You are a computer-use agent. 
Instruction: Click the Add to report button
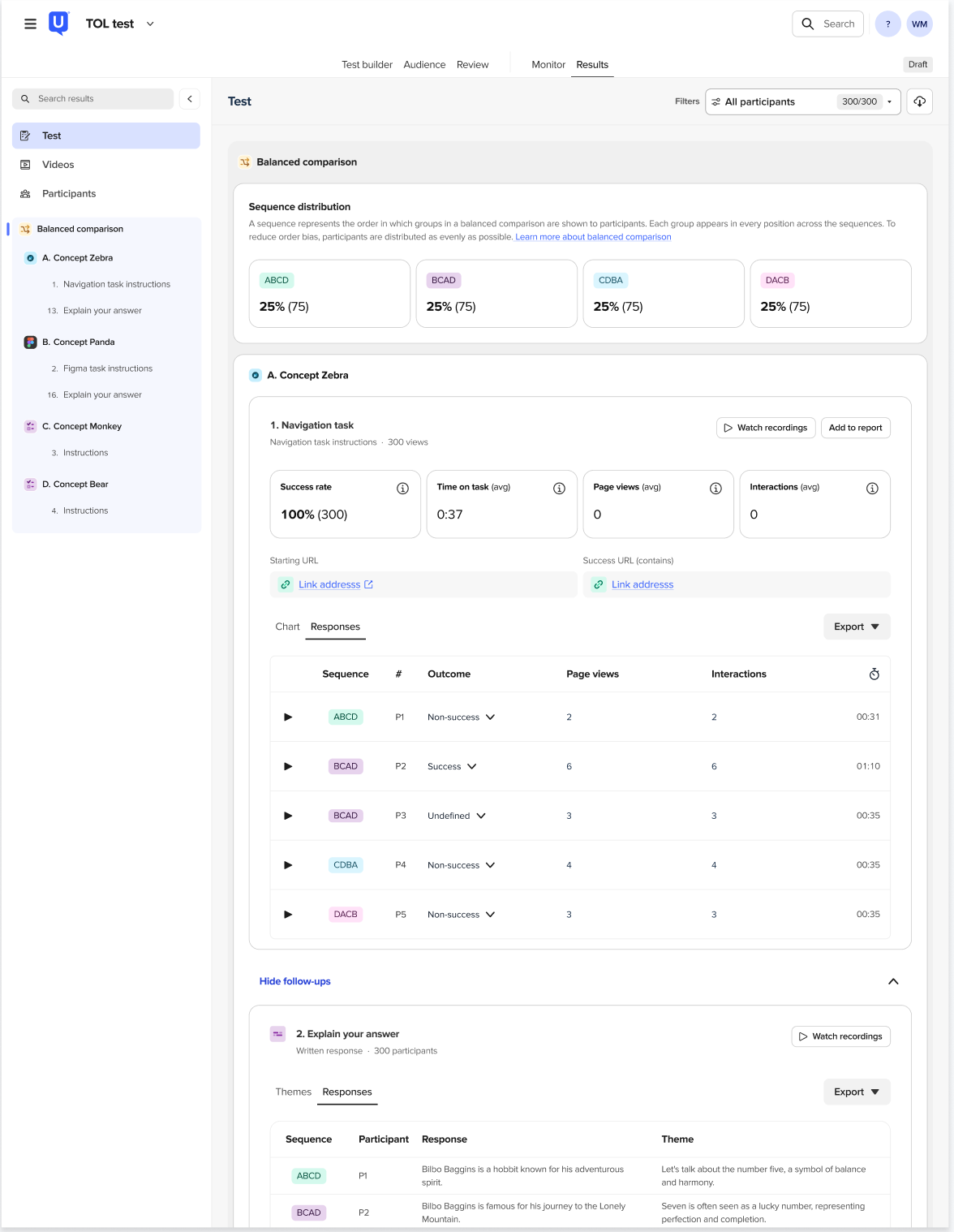[x=855, y=428]
